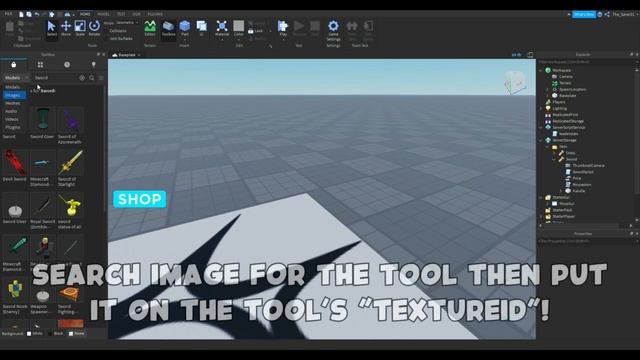Screen dimensions: 640x360
Task: Select ThumbnailCamera in Explorer
Action: click(585, 165)
